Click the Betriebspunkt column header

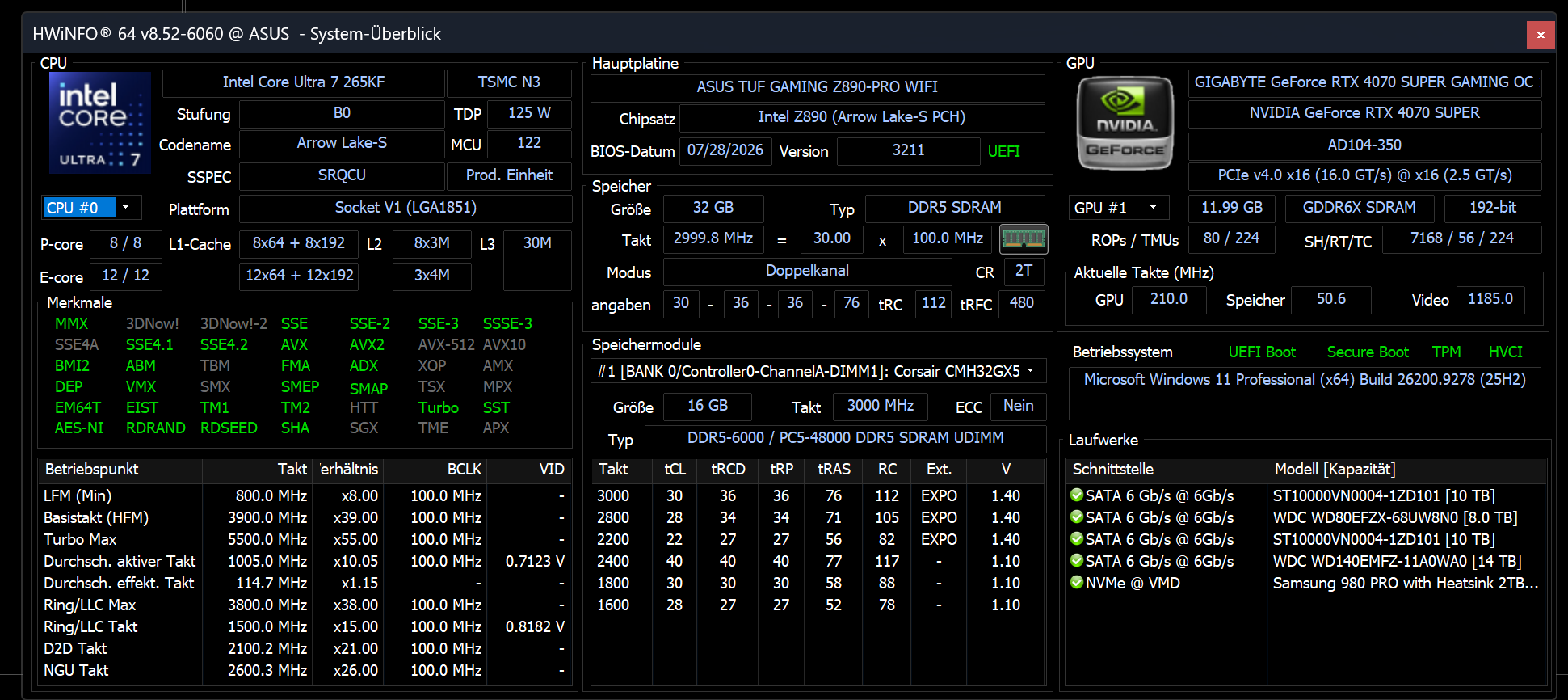[120, 470]
